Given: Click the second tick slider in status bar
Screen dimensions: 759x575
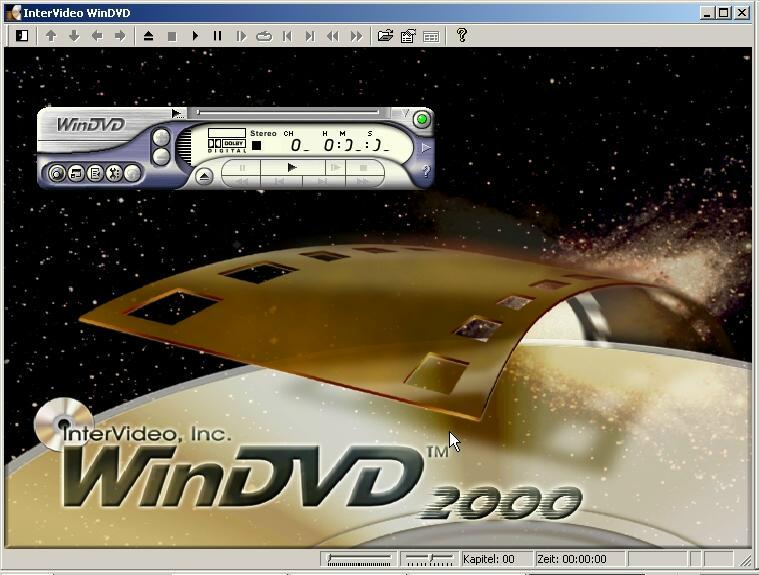Looking at the screenshot, I should 429,560.
